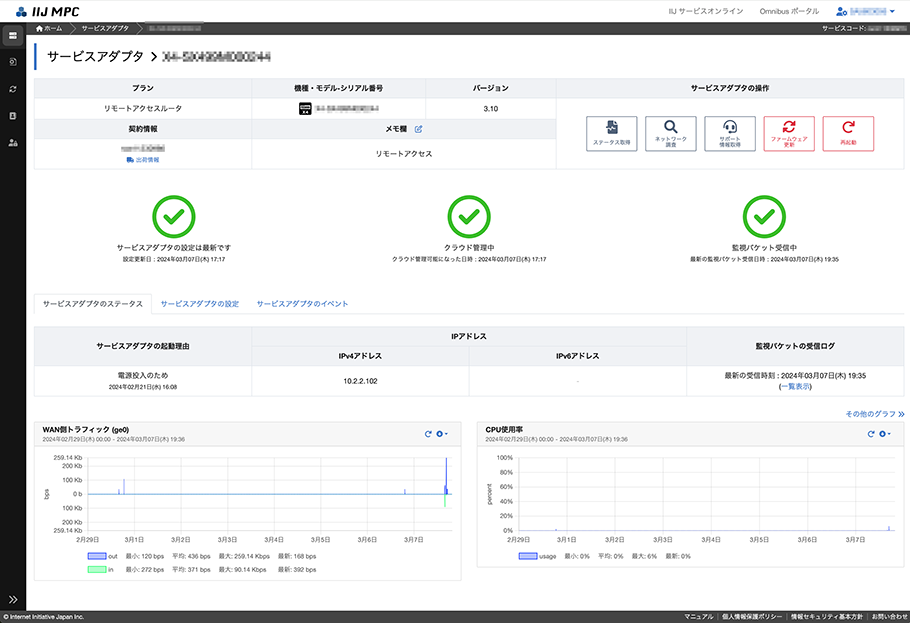This screenshot has height=623, width=910.
Task: Switch to サービスアダプタの設定 tab
Action: coord(200,303)
